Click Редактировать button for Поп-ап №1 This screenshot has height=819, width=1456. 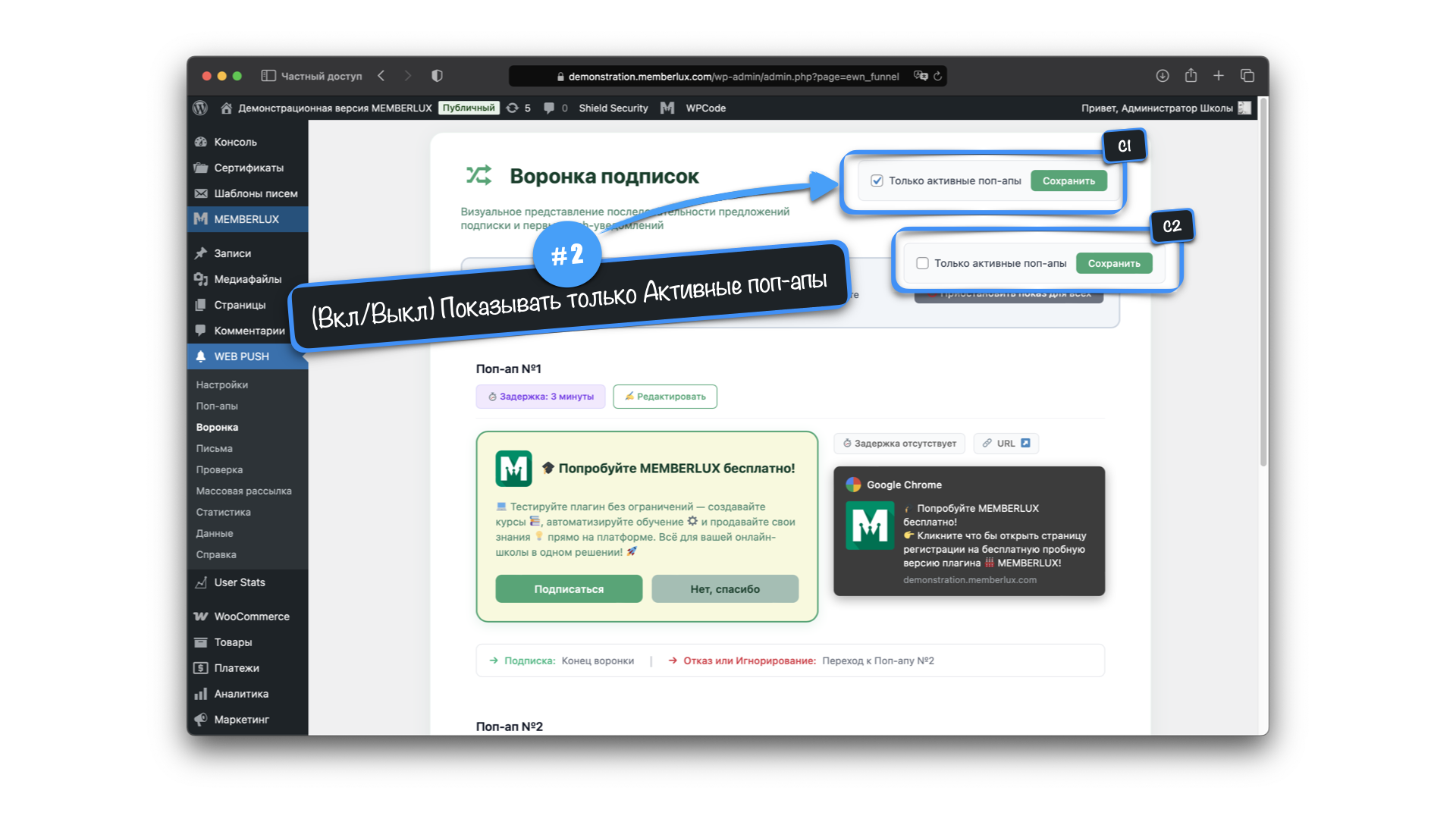(x=664, y=397)
